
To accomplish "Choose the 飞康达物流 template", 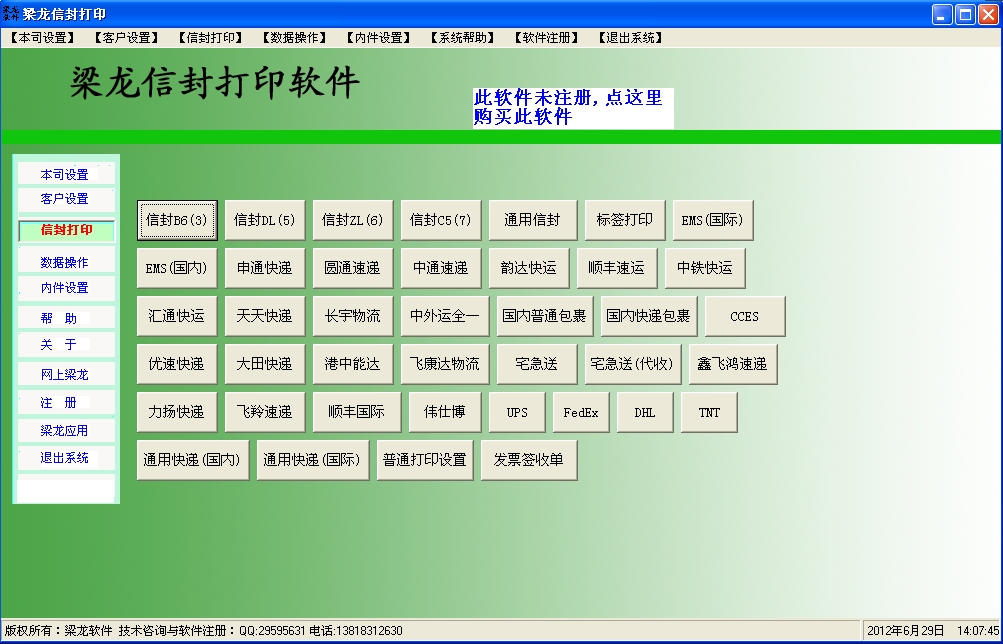I will pyautogui.click(x=445, y=364).
